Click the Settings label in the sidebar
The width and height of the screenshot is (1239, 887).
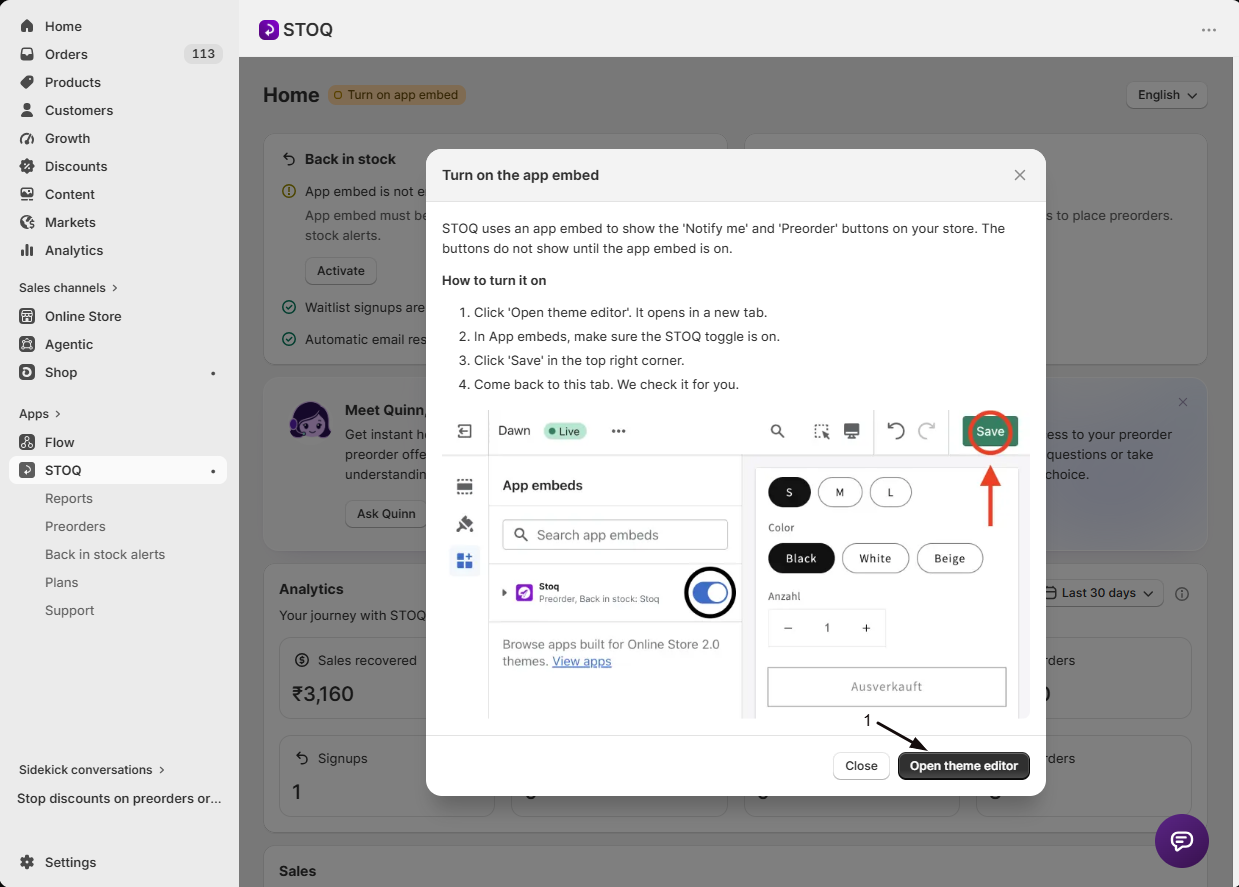(71, 862)
